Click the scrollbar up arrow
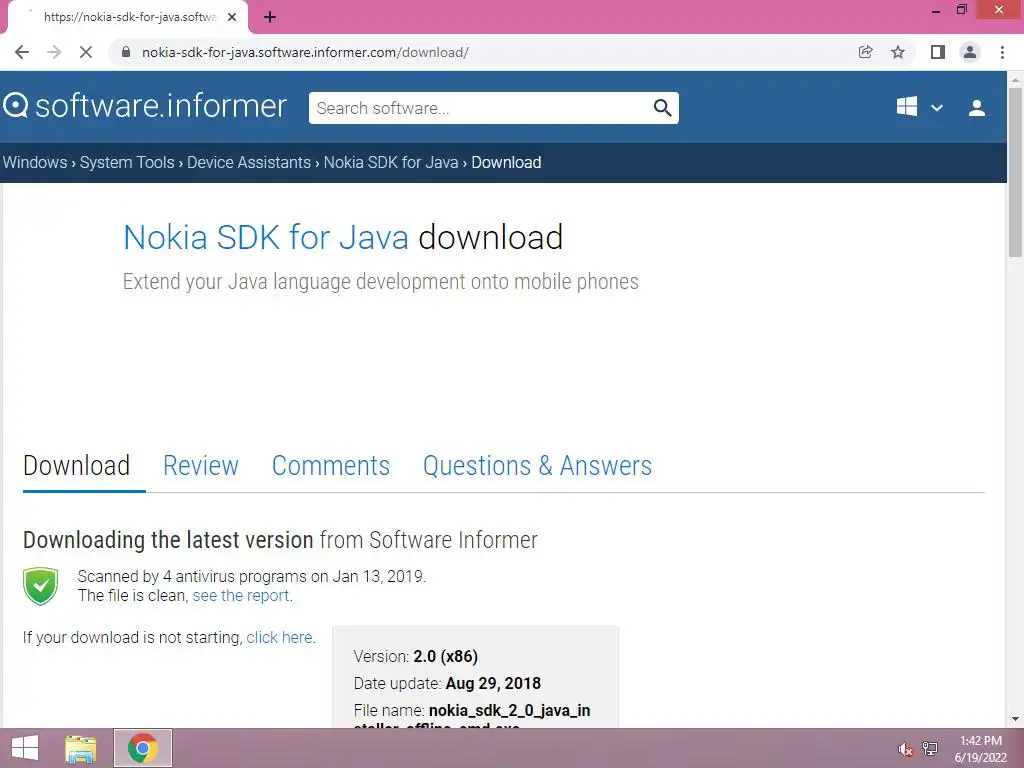Viewport: 1024px width, 768px height. click(x=1015, y=79)
